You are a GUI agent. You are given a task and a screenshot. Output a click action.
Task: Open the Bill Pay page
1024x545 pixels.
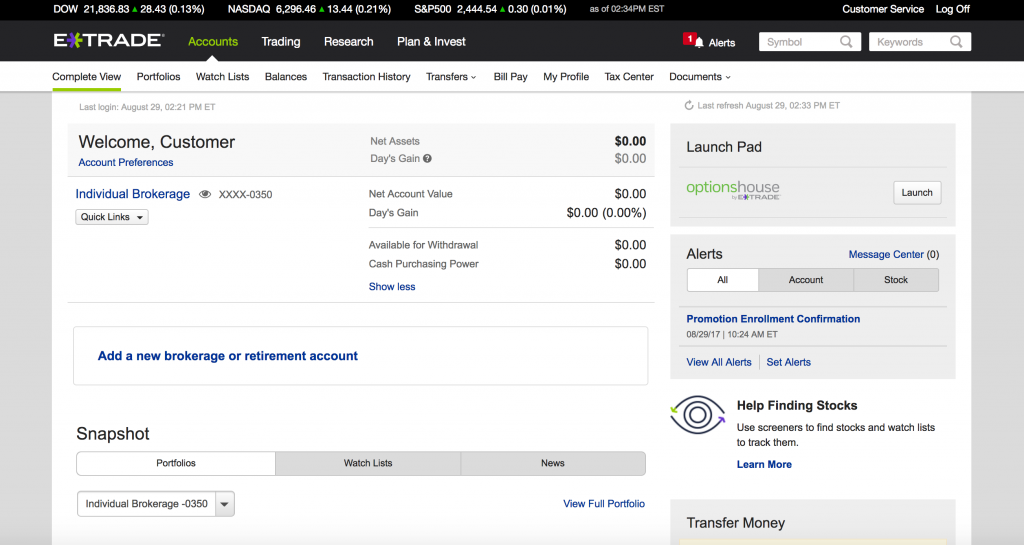point(511,76)
